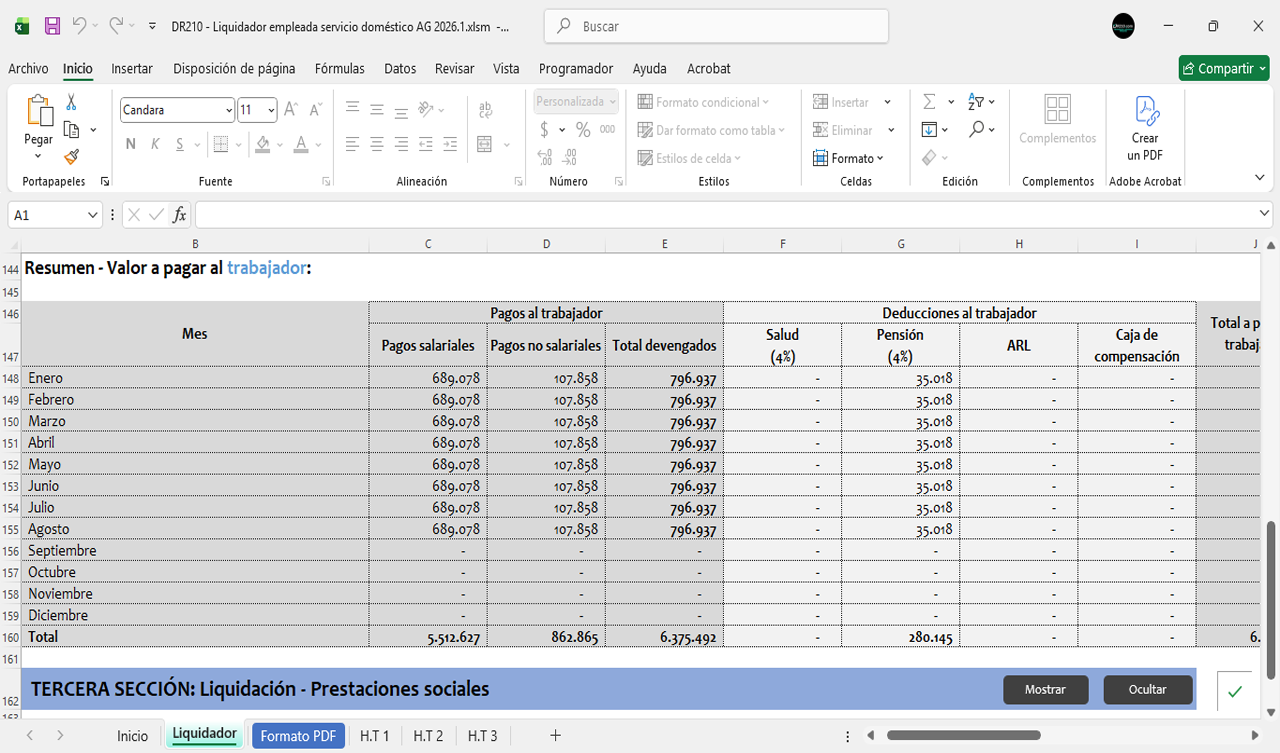The height and width of the screenshot is (753, 1280).
Task: Open the Candara font name dropdown
Action: [229, 110]
